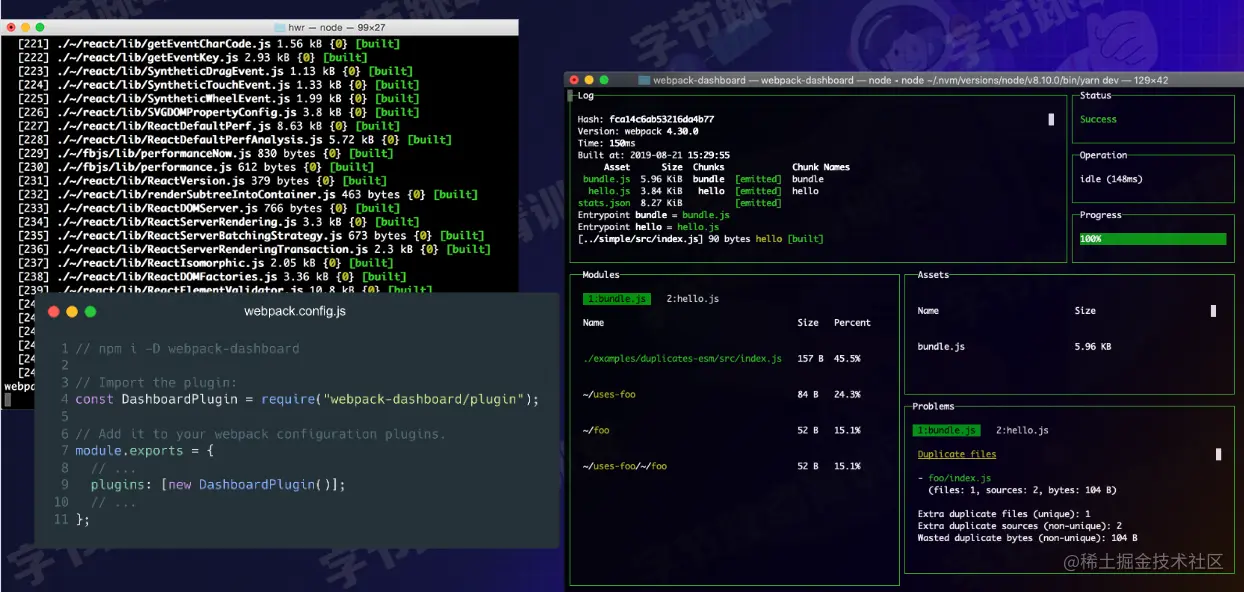Click the Problems panel title
This screenshot has width=1244, height=592.
tap(933, 406)
